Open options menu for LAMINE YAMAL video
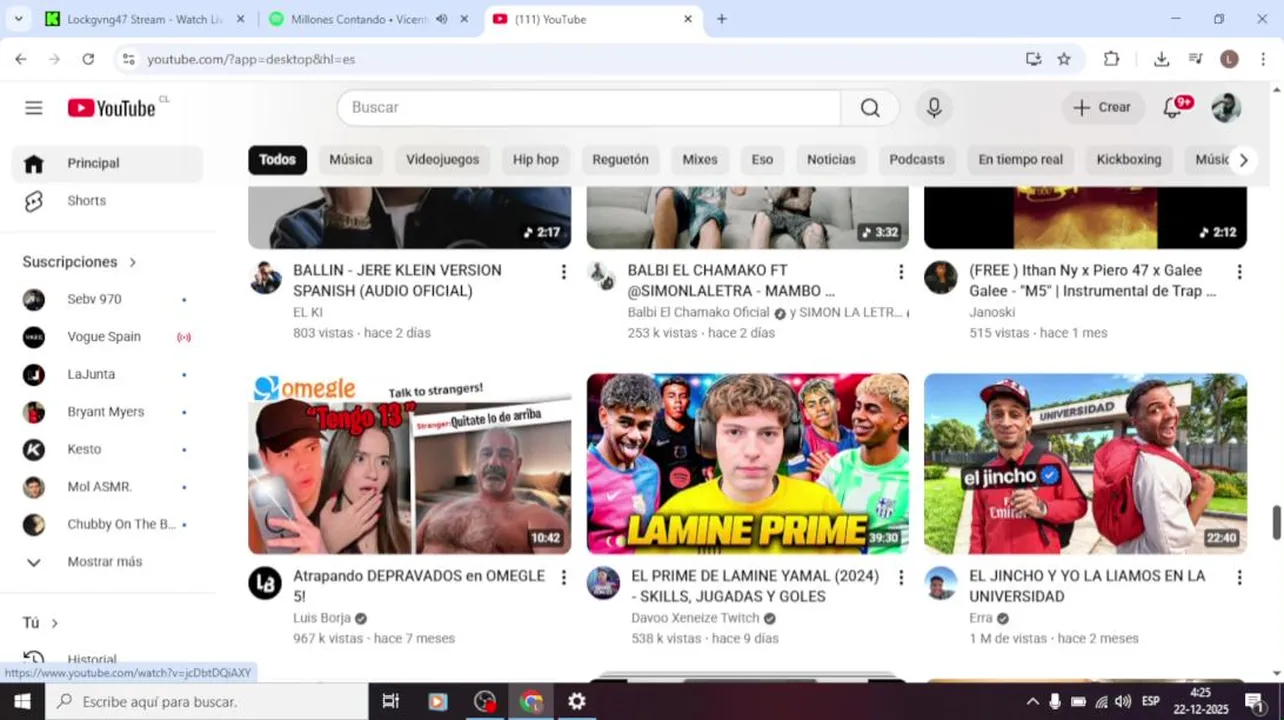The height and width of the screenshot is (720, 1284). [x=901, y=578]
